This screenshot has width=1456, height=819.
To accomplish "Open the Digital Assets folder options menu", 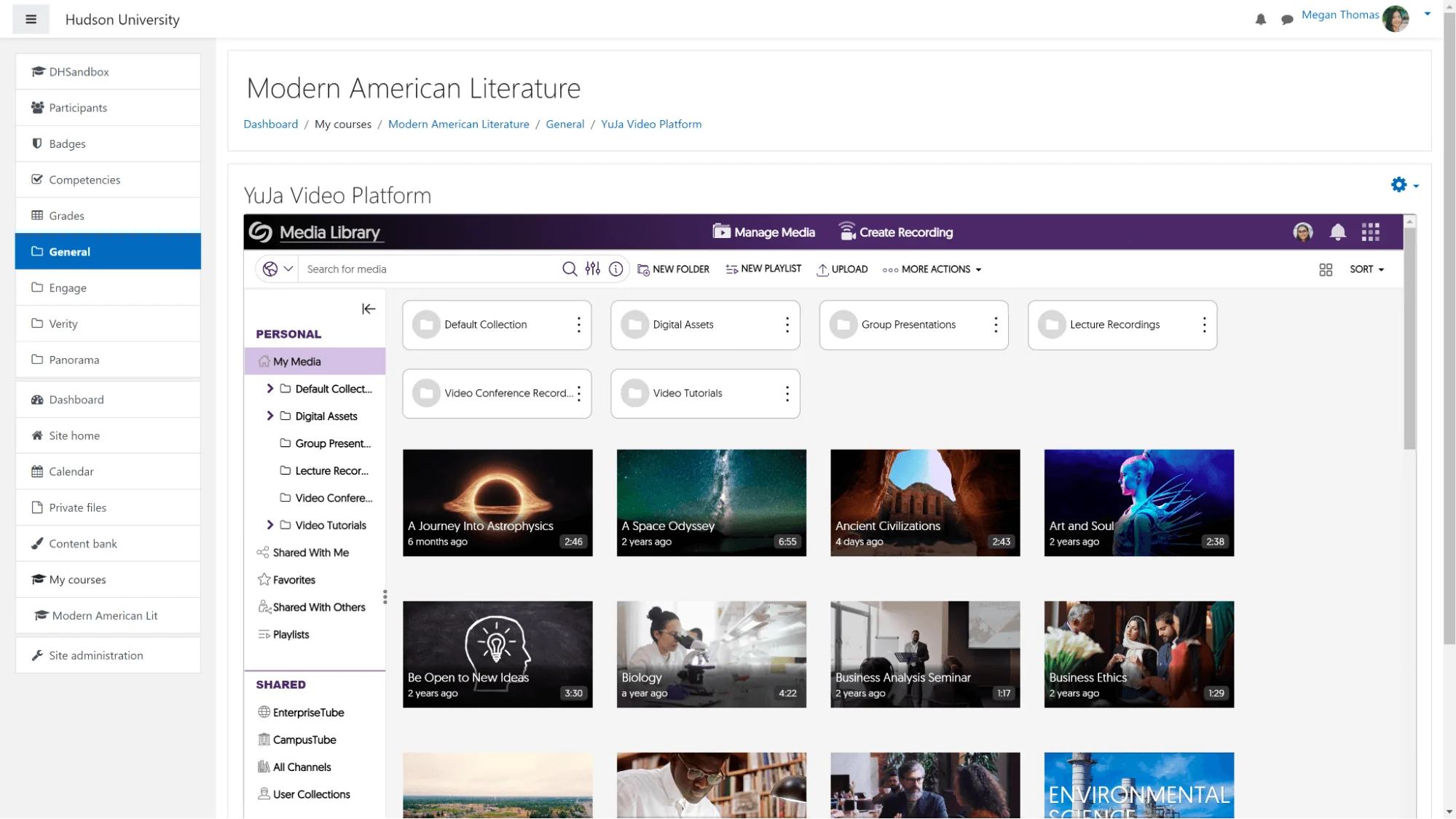I will tap(787, 325).
